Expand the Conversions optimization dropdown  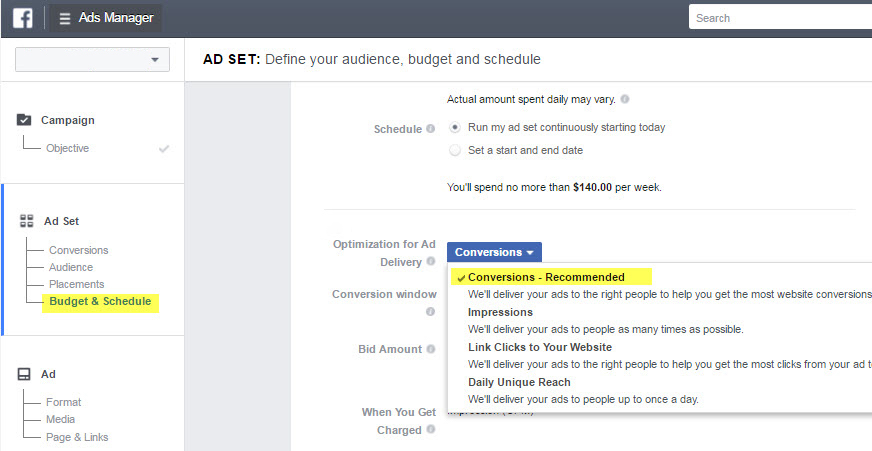pos(494,252)
